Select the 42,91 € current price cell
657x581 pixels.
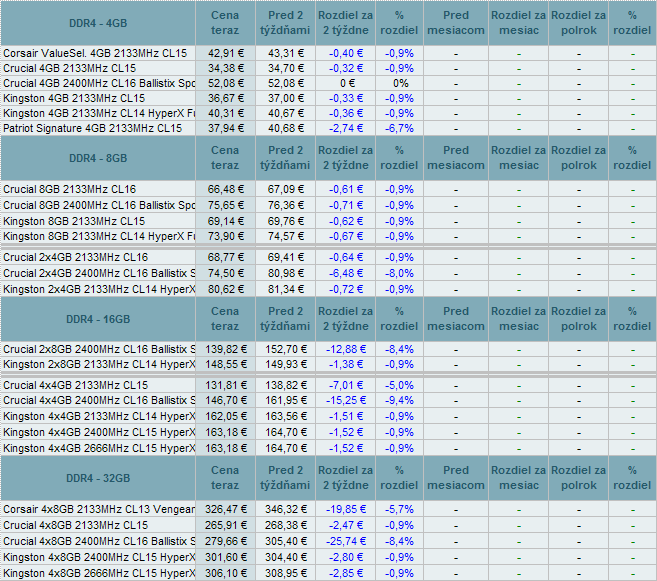226,53
